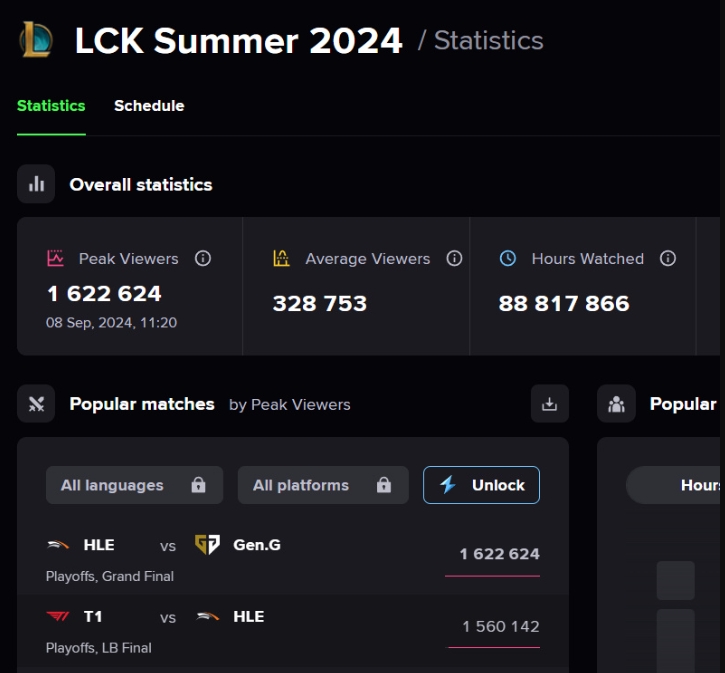725x673 pixels.
Task: Click the Average Viewers value 328 753
Action: click(319, 304)
